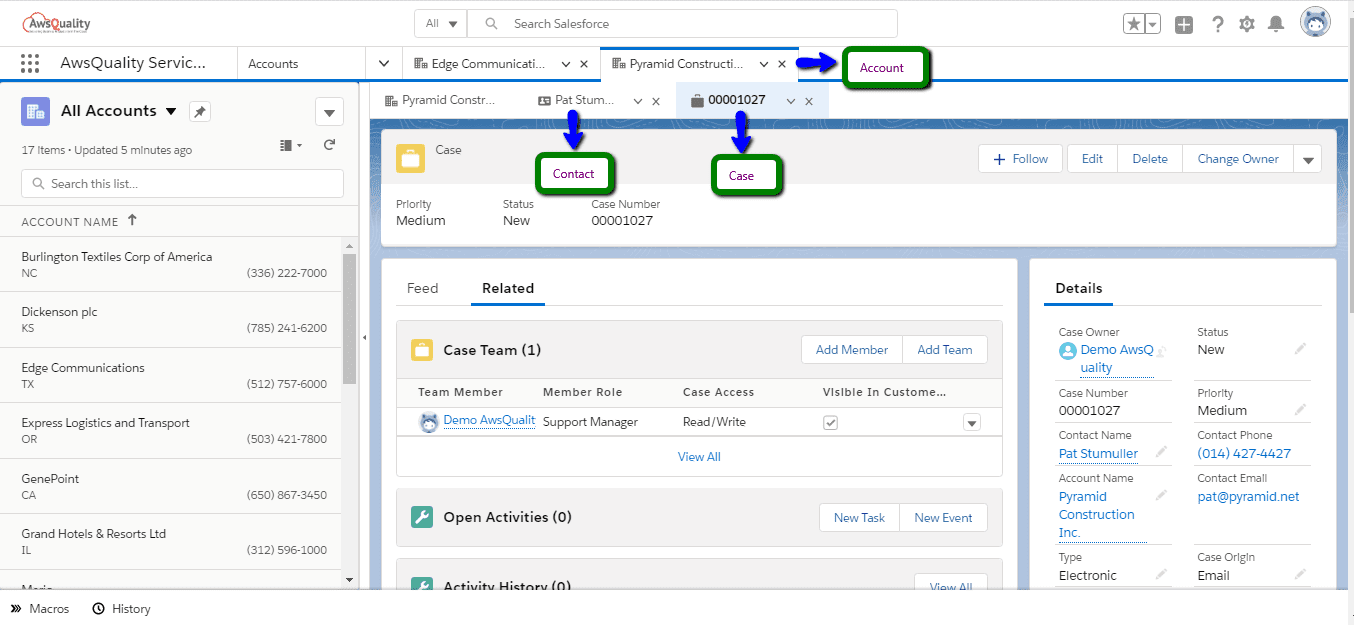Create a New Task

(860, 518)
